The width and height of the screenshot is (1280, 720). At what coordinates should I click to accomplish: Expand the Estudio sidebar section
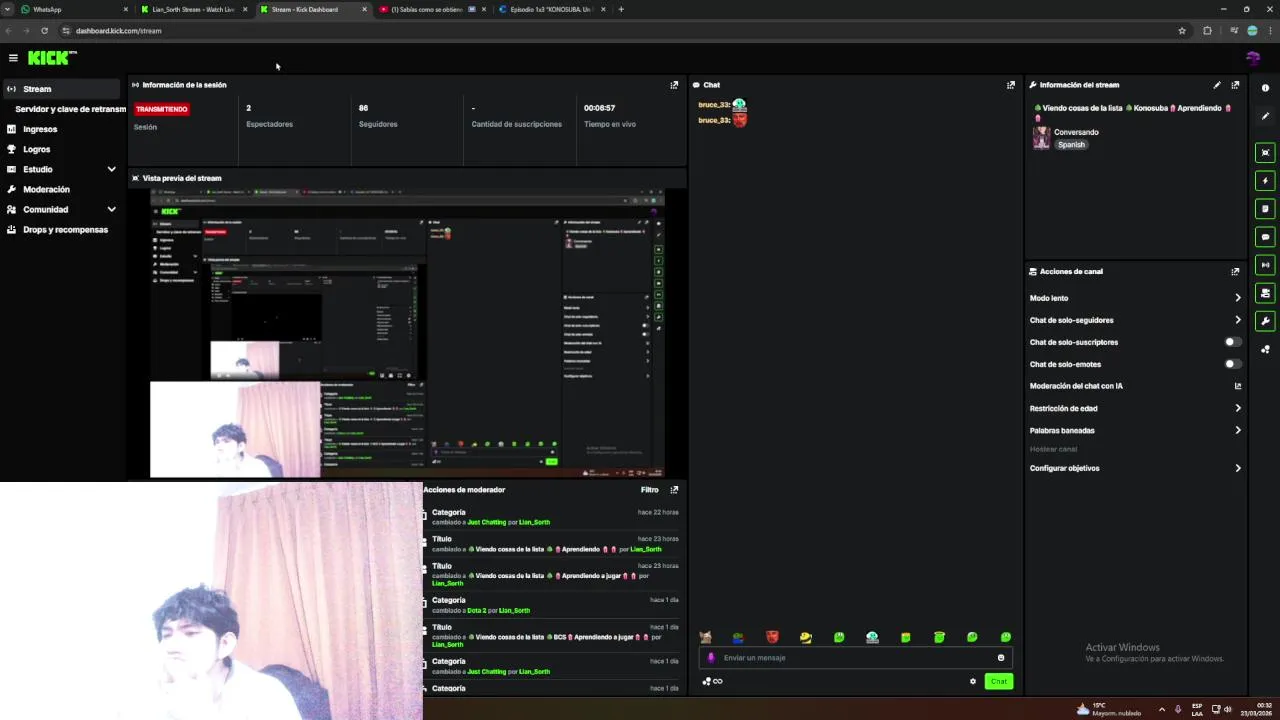pos(111,169)
